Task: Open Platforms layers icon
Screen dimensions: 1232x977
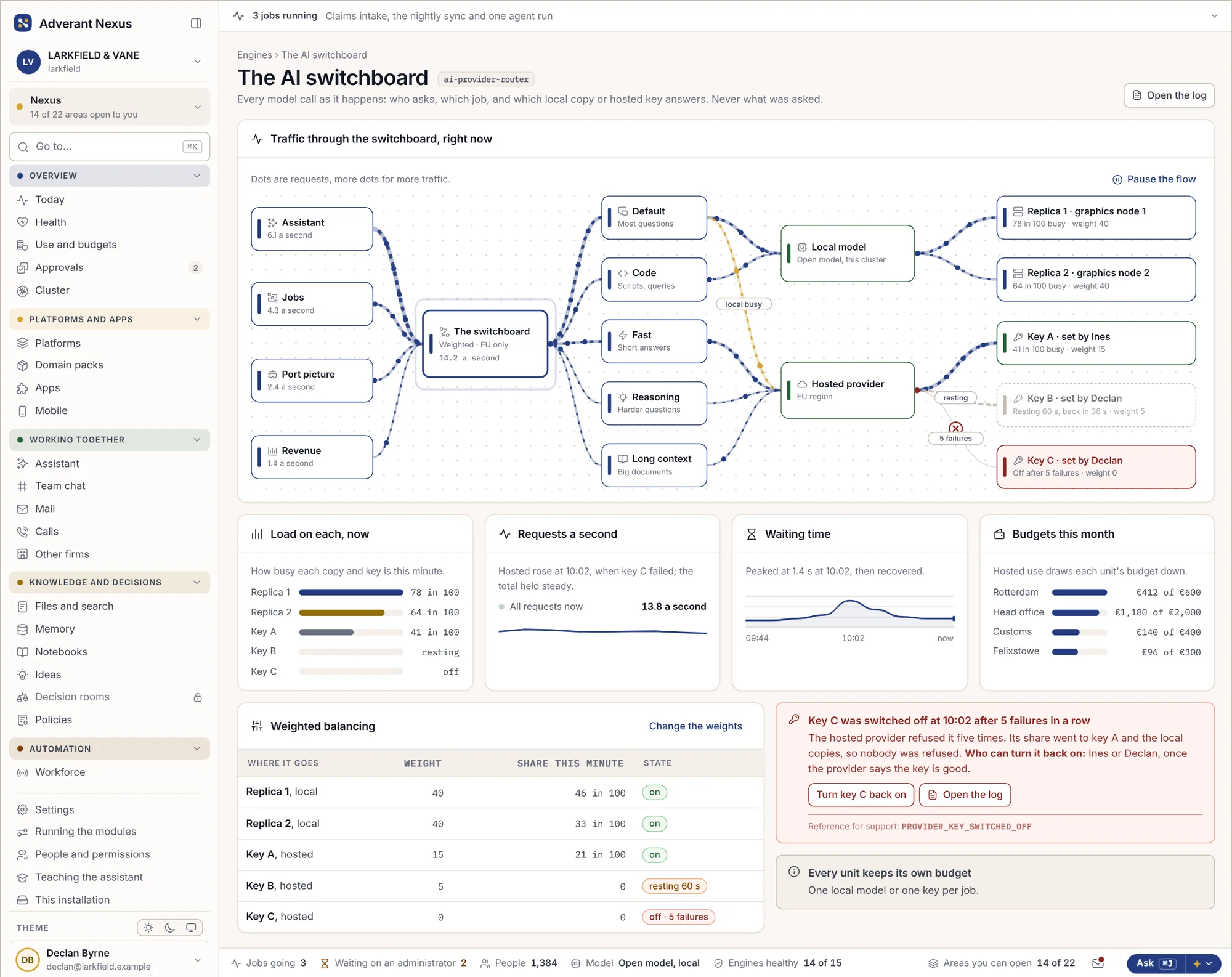Action: [x=23, y=343]
